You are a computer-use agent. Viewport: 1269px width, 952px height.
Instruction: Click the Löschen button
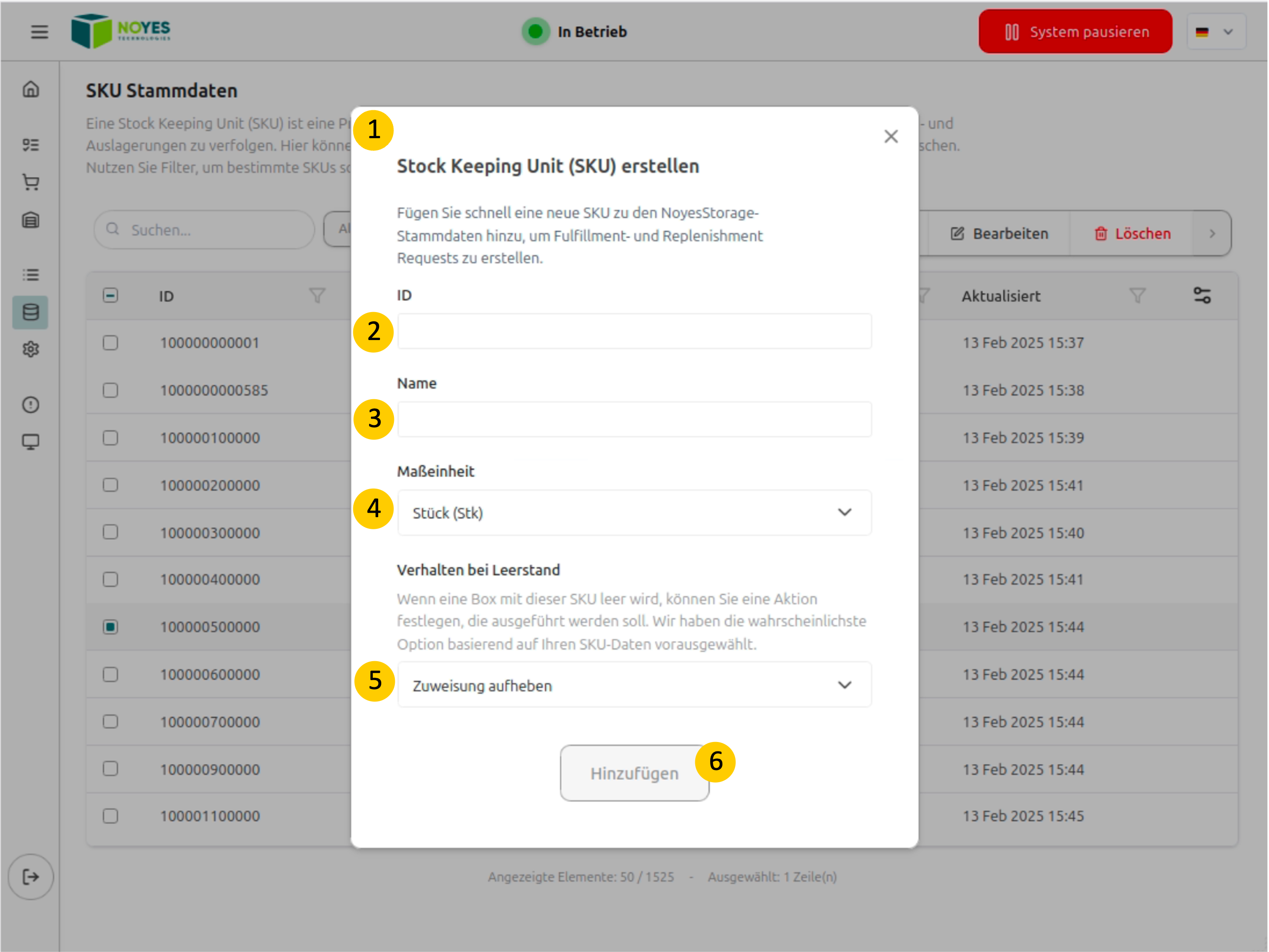coord(1133,233)
